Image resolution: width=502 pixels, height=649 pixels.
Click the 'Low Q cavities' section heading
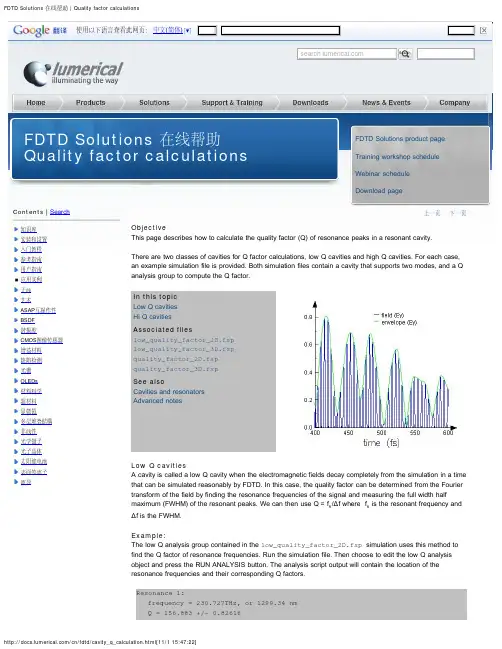159,466
